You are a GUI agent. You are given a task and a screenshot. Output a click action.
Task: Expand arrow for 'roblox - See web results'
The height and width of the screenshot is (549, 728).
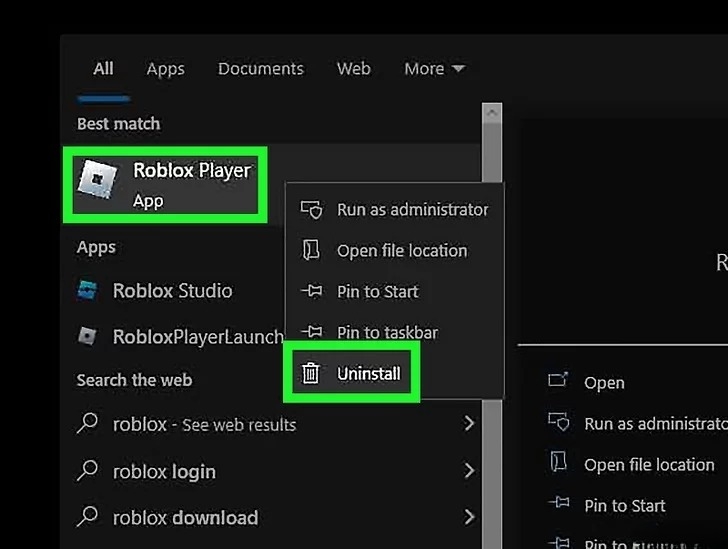click(469, 423)
